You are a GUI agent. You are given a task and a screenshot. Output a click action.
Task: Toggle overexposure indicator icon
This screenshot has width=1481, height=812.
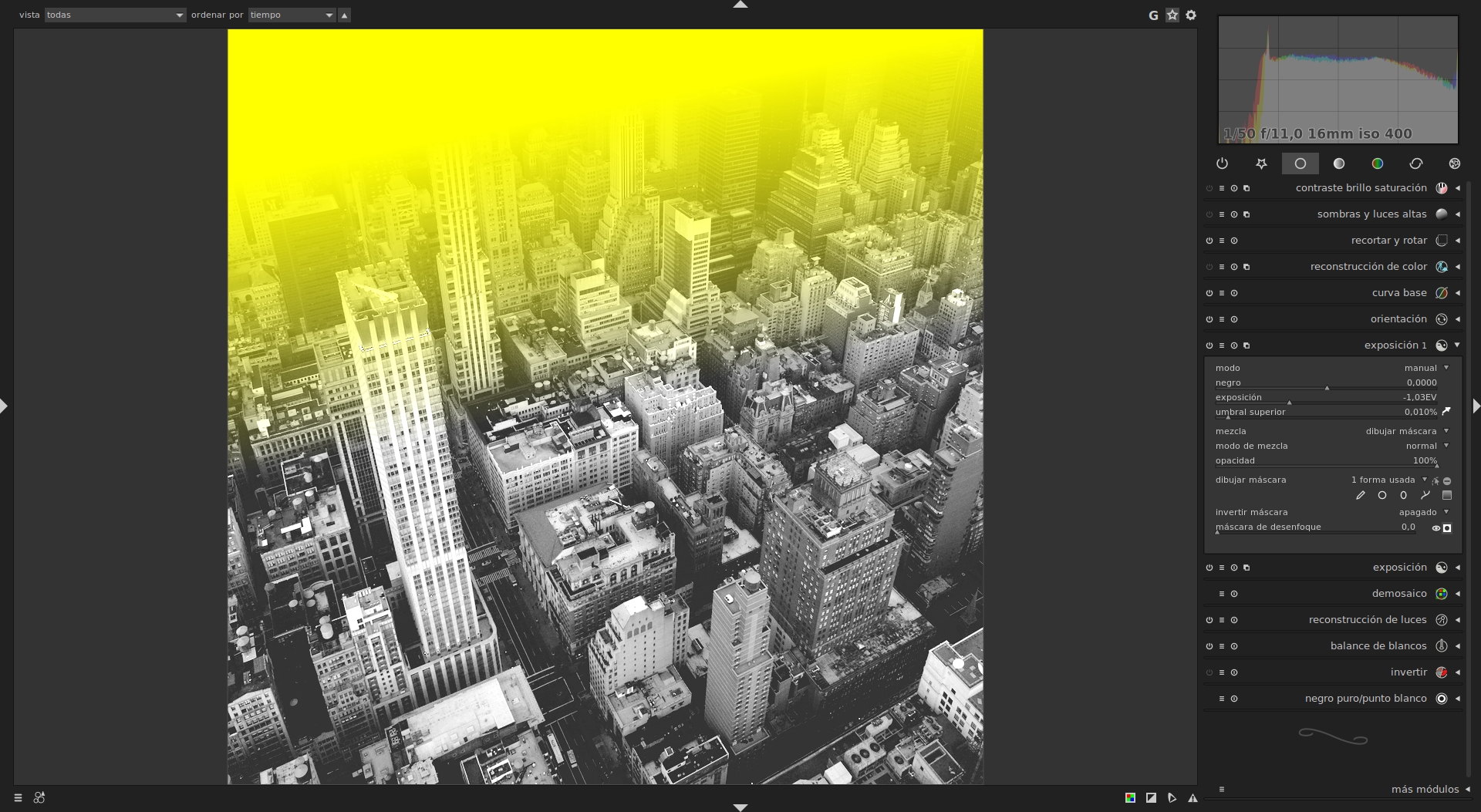(x=1151, y=798)
